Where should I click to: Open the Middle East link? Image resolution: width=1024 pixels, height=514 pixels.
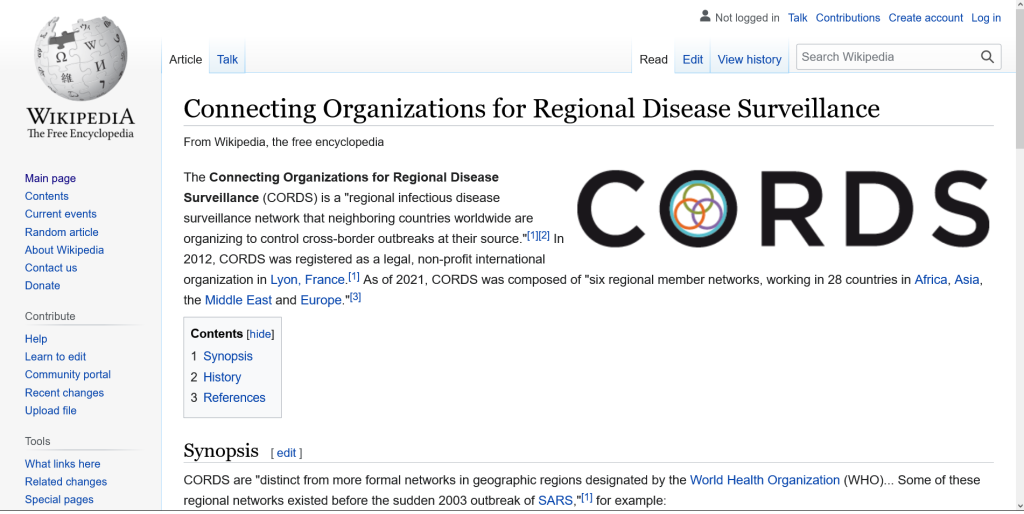(x=238, y=300)
